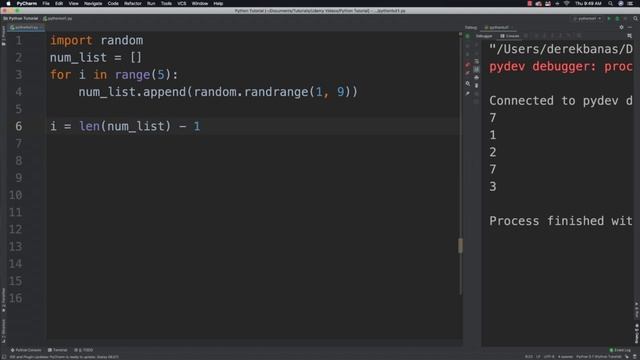This screenshot has height=360, width=640.
Task: Open Search Everywhere magnifier icon
Action: [x=635, y=18]
